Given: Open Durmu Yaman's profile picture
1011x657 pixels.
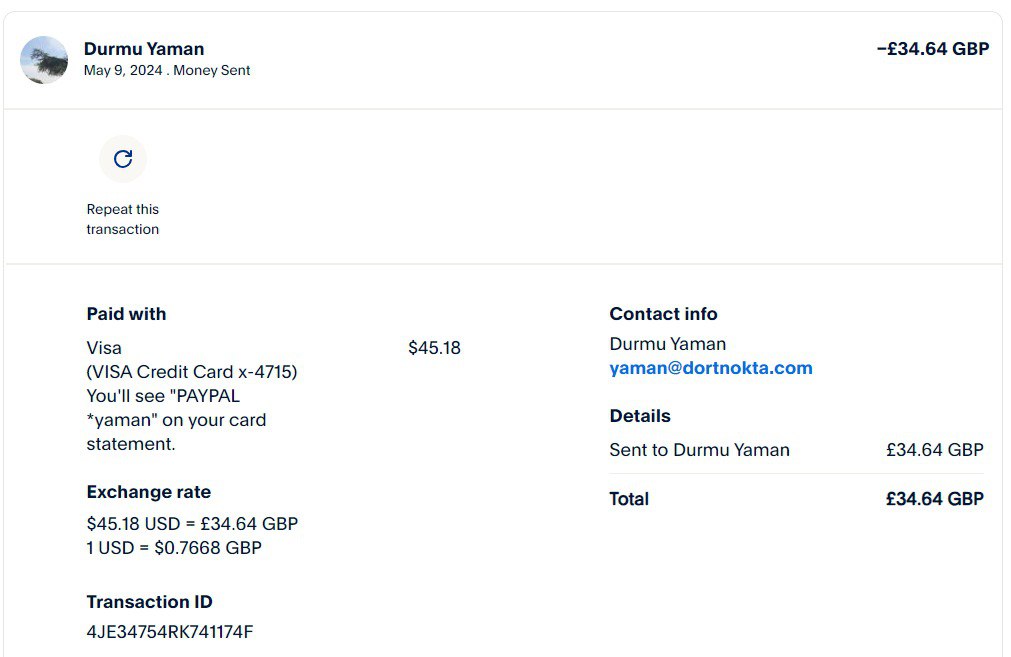Looking at the screenshot, I should [x=44, y=60].
